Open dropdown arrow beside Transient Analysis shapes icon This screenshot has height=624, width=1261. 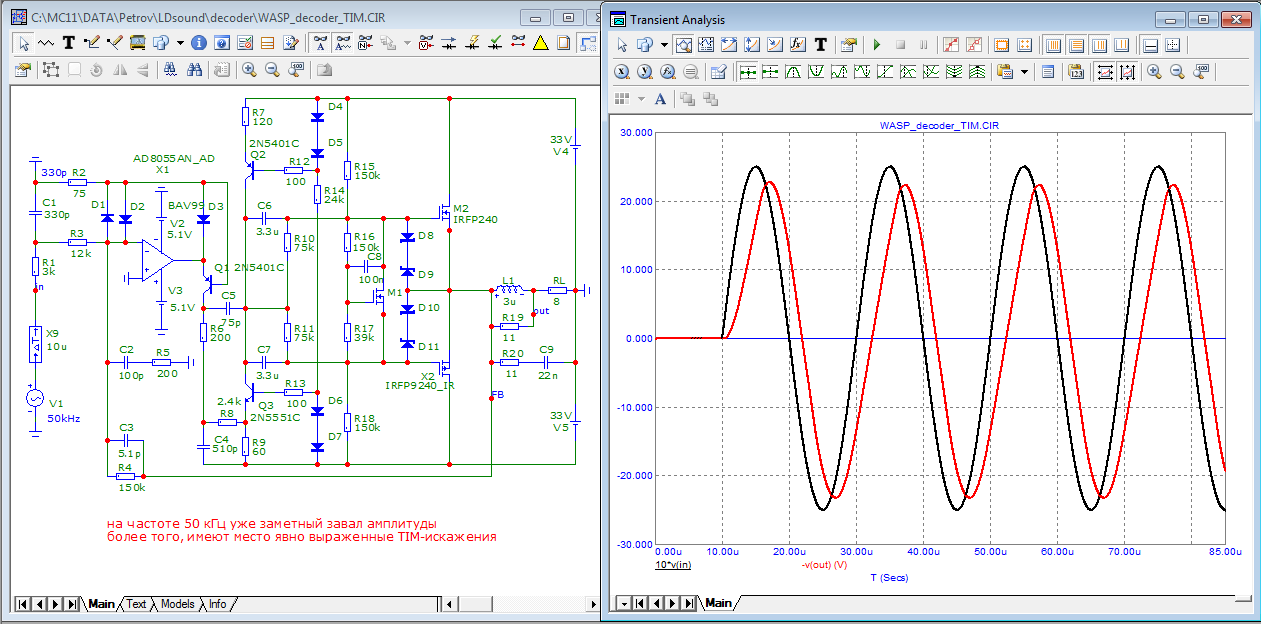(x=664, y=45)
